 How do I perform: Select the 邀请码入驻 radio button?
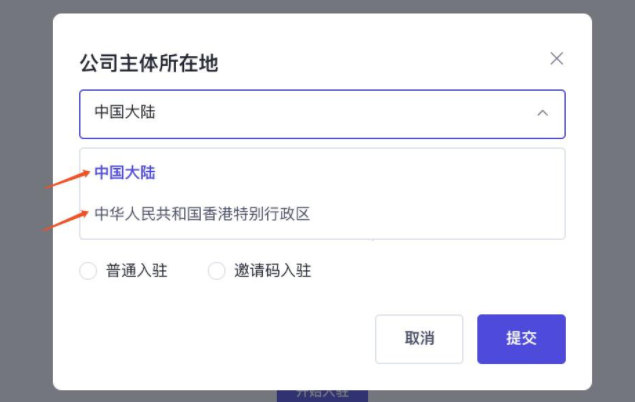pos(216,271)
